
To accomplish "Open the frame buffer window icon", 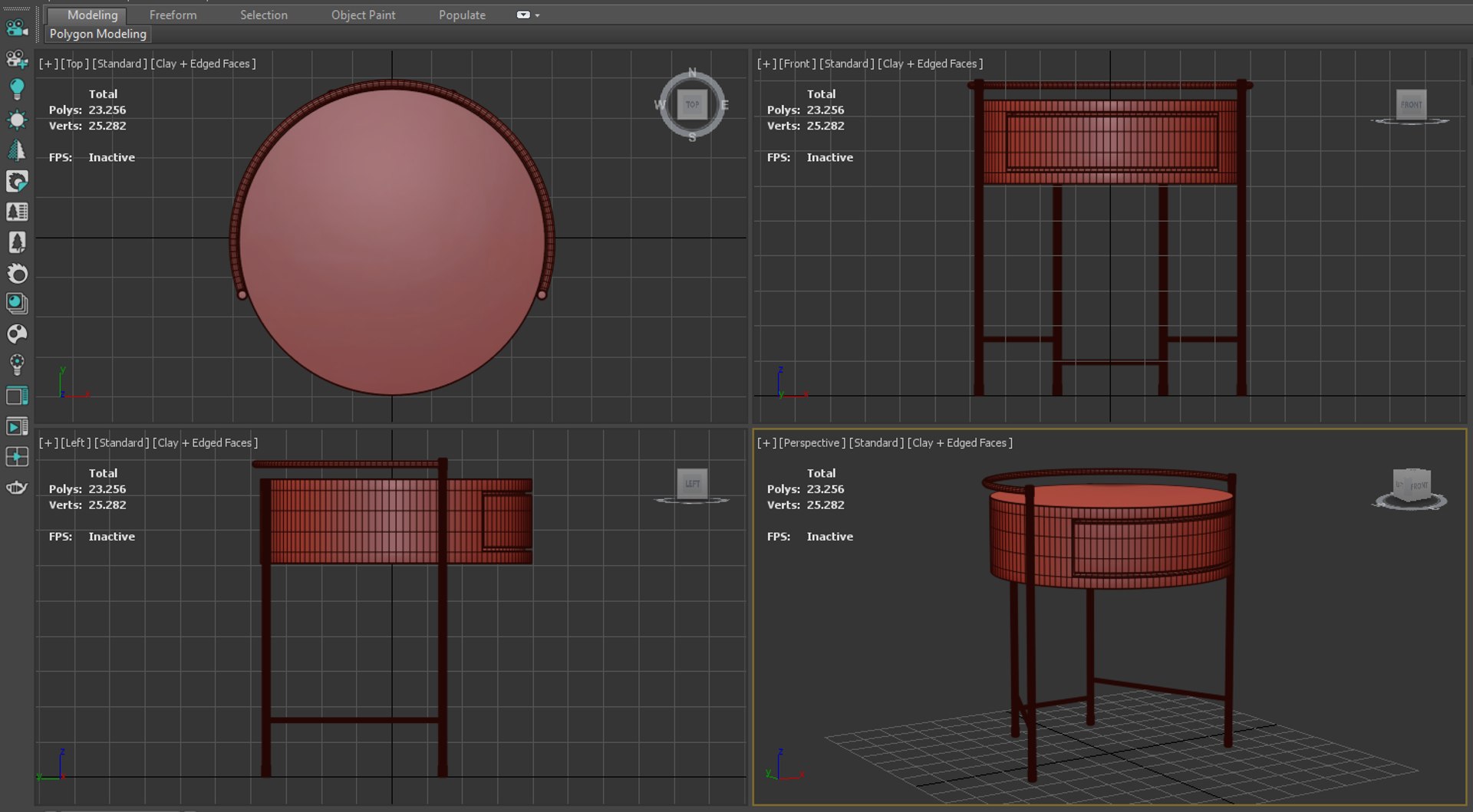I will [x=16, y=396].
